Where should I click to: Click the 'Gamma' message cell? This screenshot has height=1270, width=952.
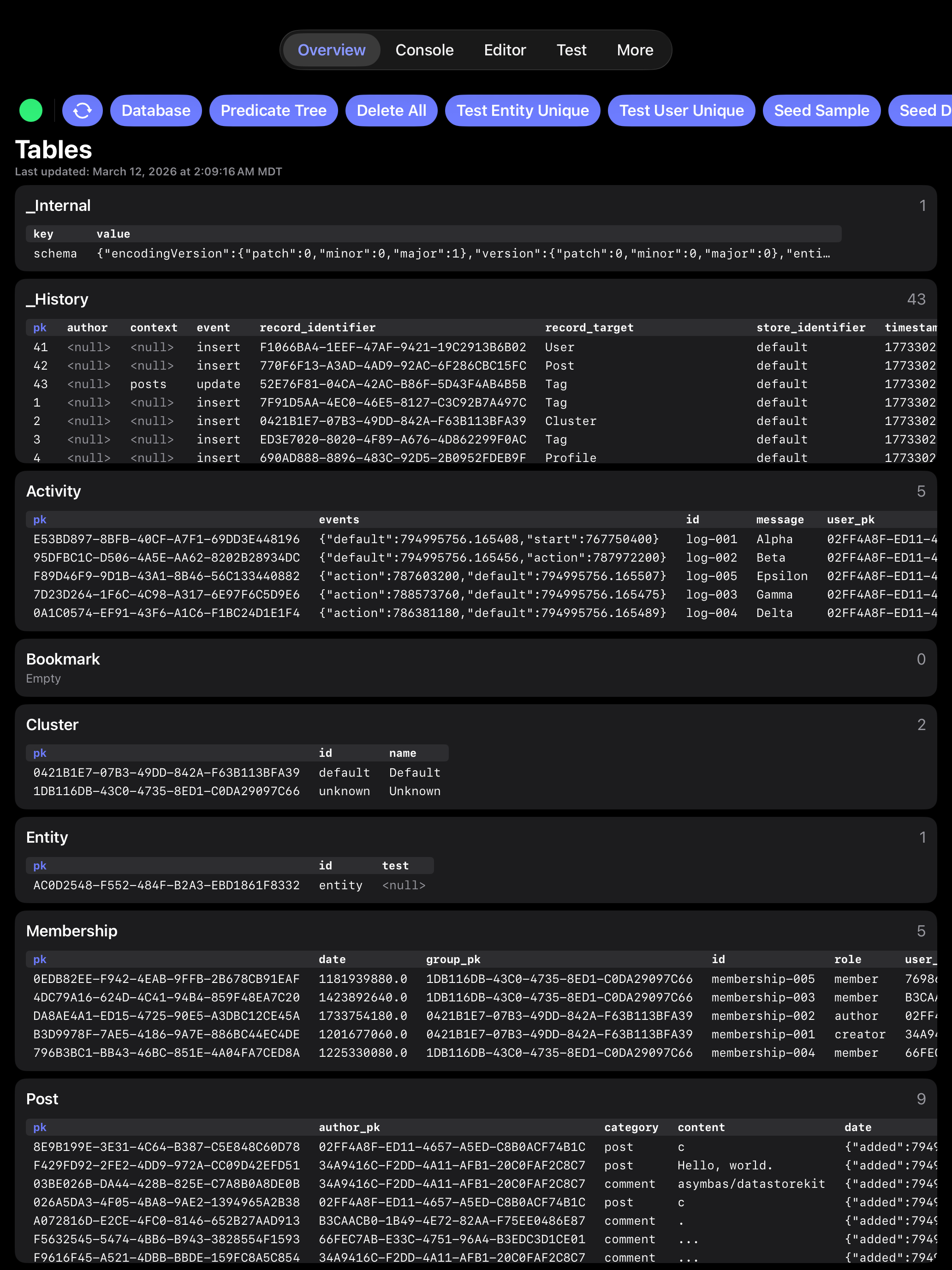click(774, 594)
